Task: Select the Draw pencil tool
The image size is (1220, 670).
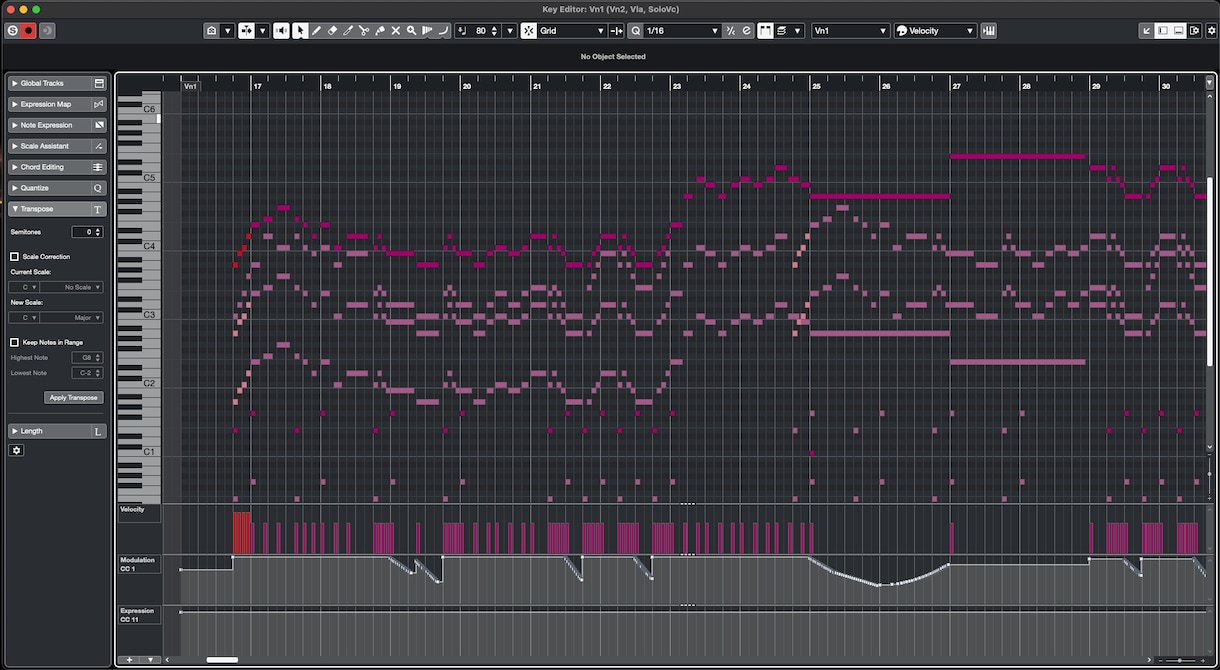Action: click(316, 31)
